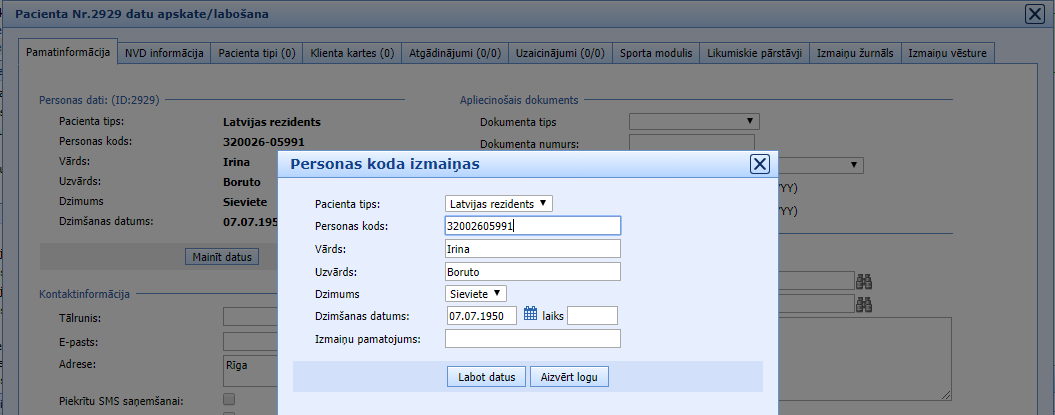The image size is (1055, 415).
Task: Click the Izmaiņu pamatojums text field
Action: [532, 339]
